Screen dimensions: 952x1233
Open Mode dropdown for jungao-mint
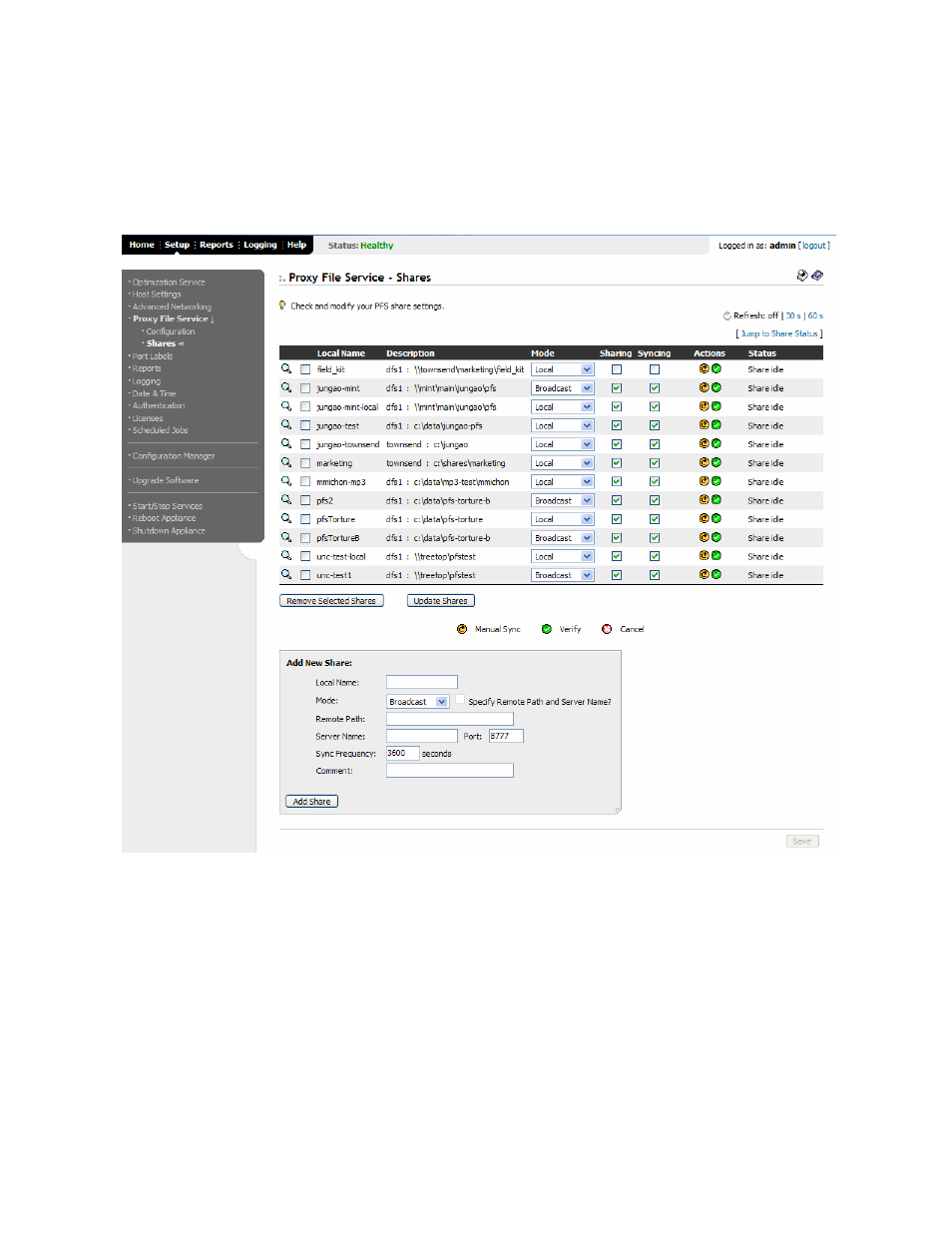point(563,388)
